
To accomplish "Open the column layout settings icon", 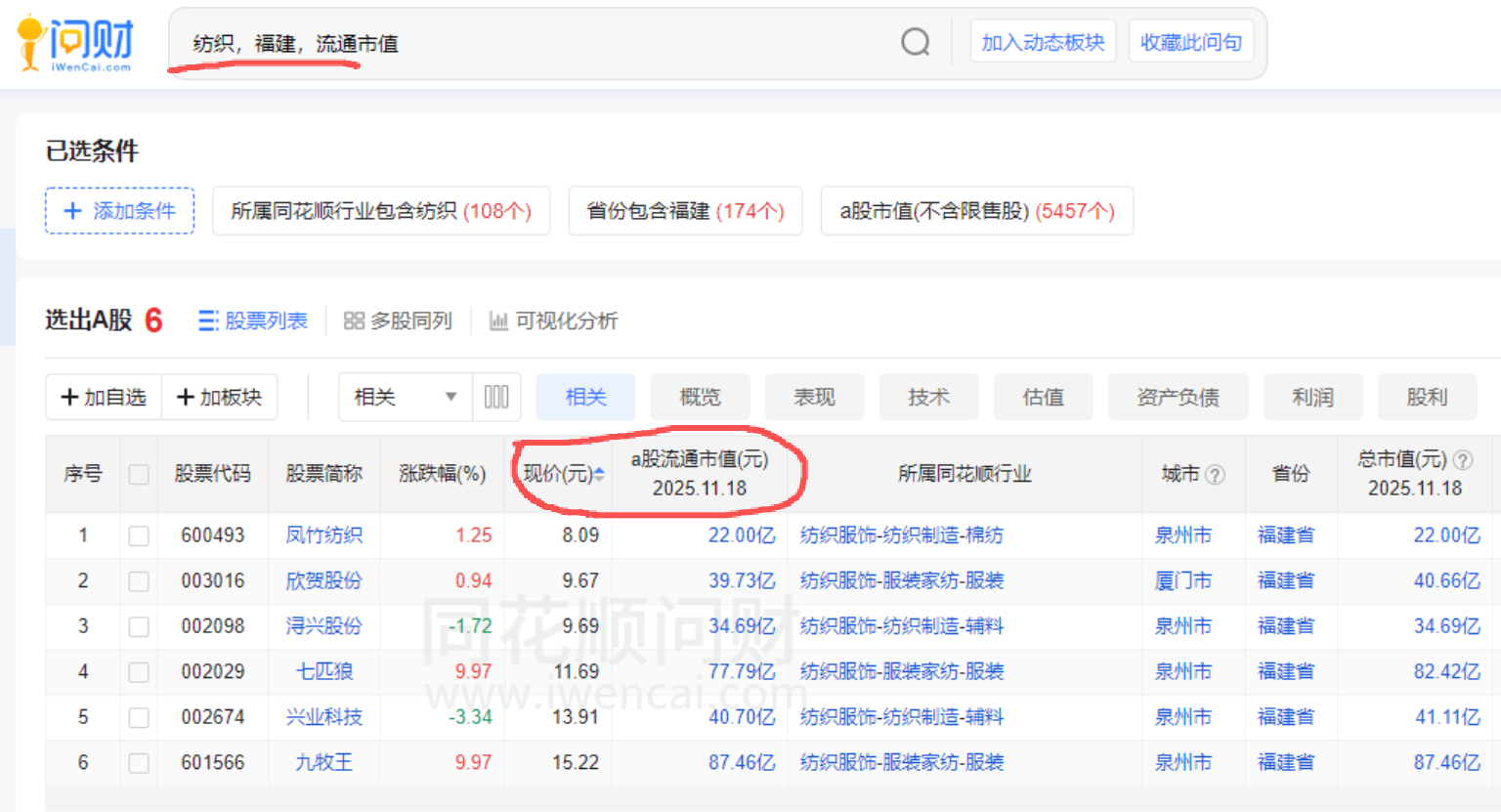I will pos(496,397).
